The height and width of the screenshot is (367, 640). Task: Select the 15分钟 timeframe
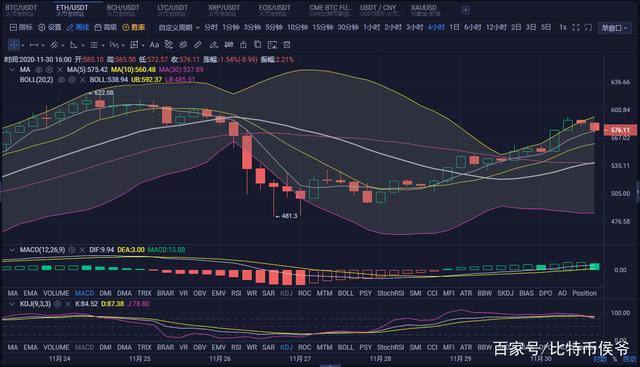pos(323,27)
